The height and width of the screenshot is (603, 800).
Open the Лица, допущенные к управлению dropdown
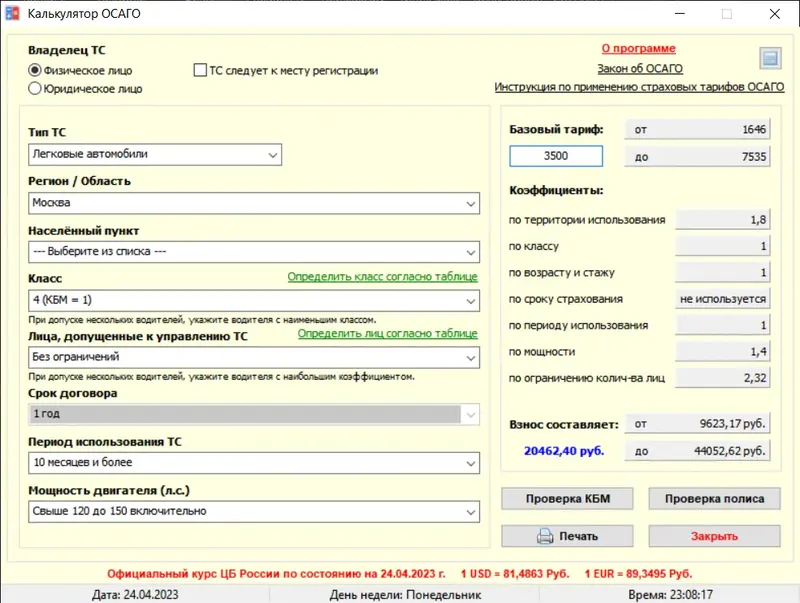tap(254, 357)
